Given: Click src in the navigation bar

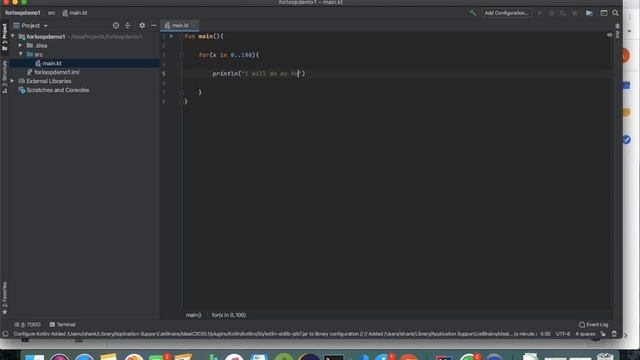Looking at the screenshot, I should coord(51,13).
